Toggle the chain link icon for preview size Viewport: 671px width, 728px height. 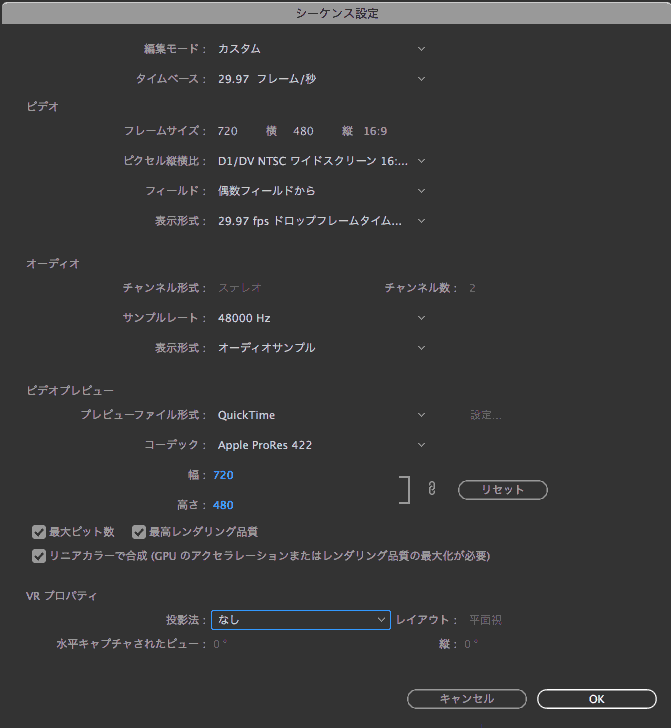point(432,488)
